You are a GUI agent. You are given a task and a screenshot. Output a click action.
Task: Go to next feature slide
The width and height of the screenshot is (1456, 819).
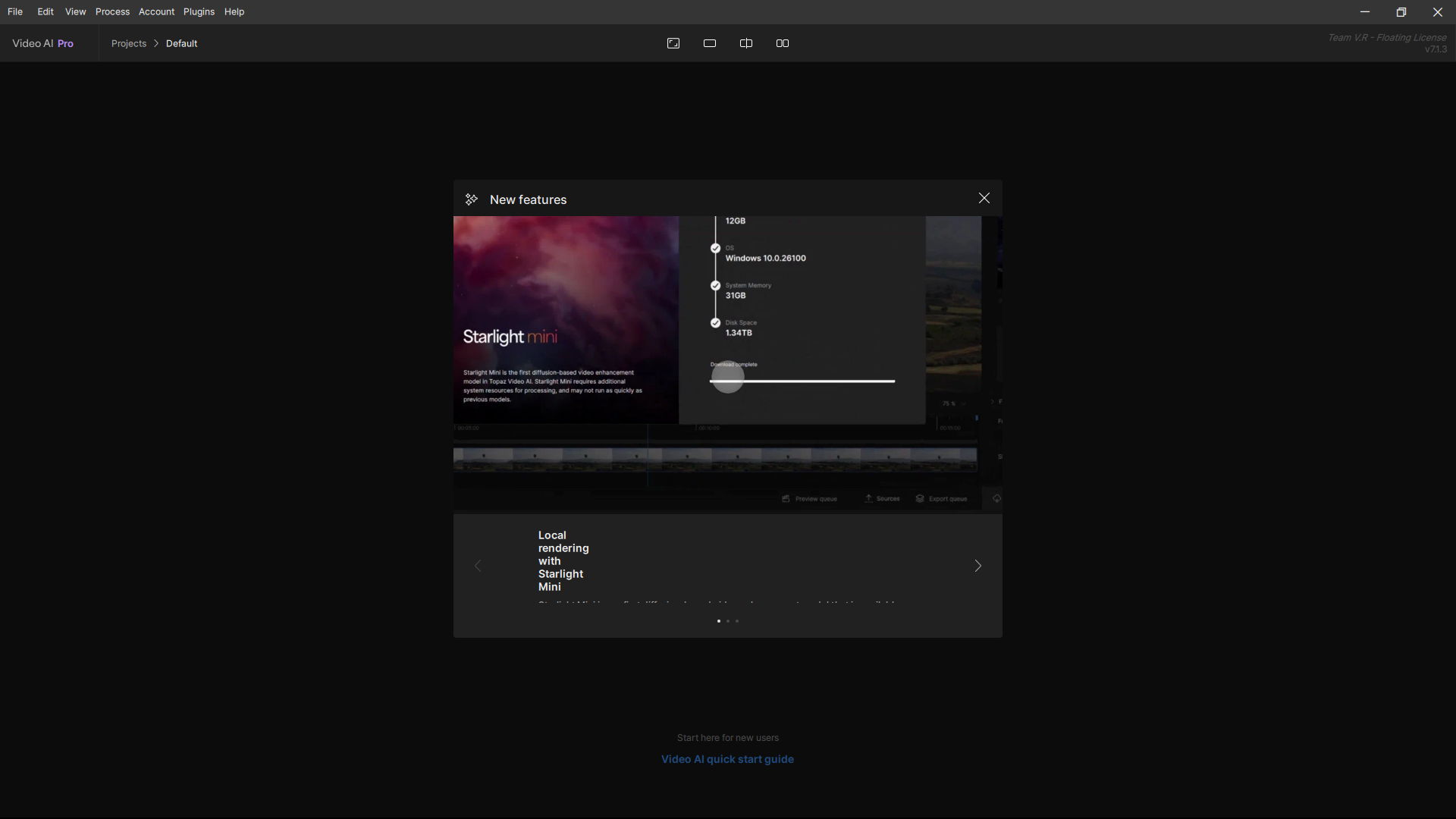tap(978, 566)
